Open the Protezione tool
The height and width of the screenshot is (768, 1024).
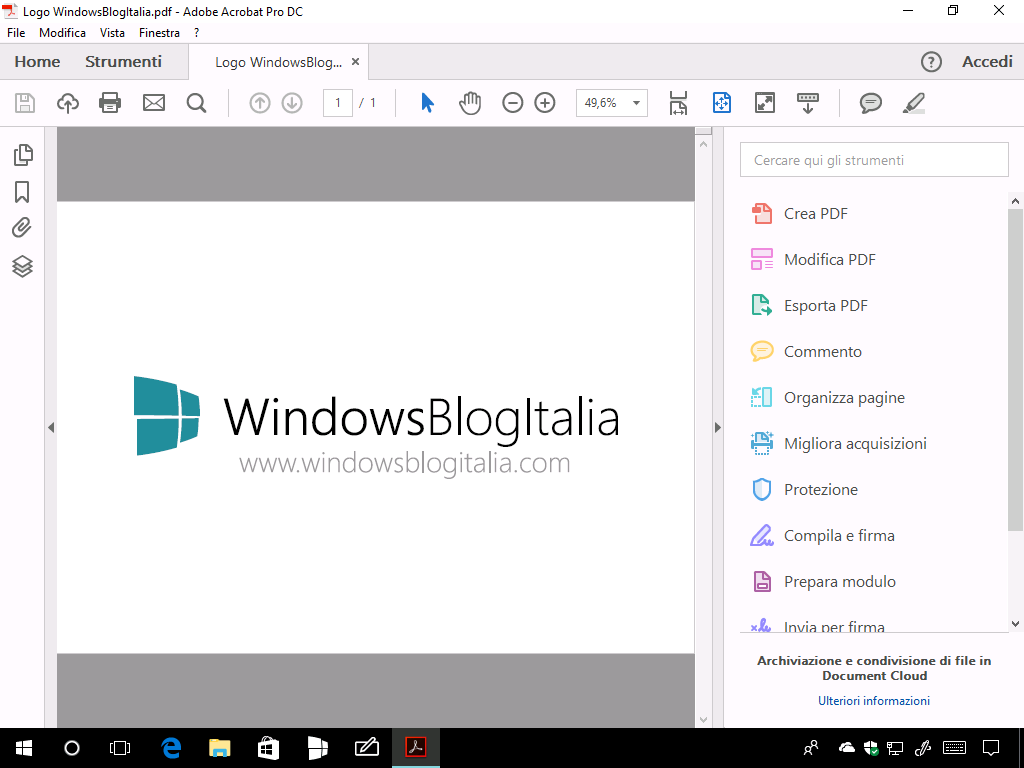(x=805, y=490)
